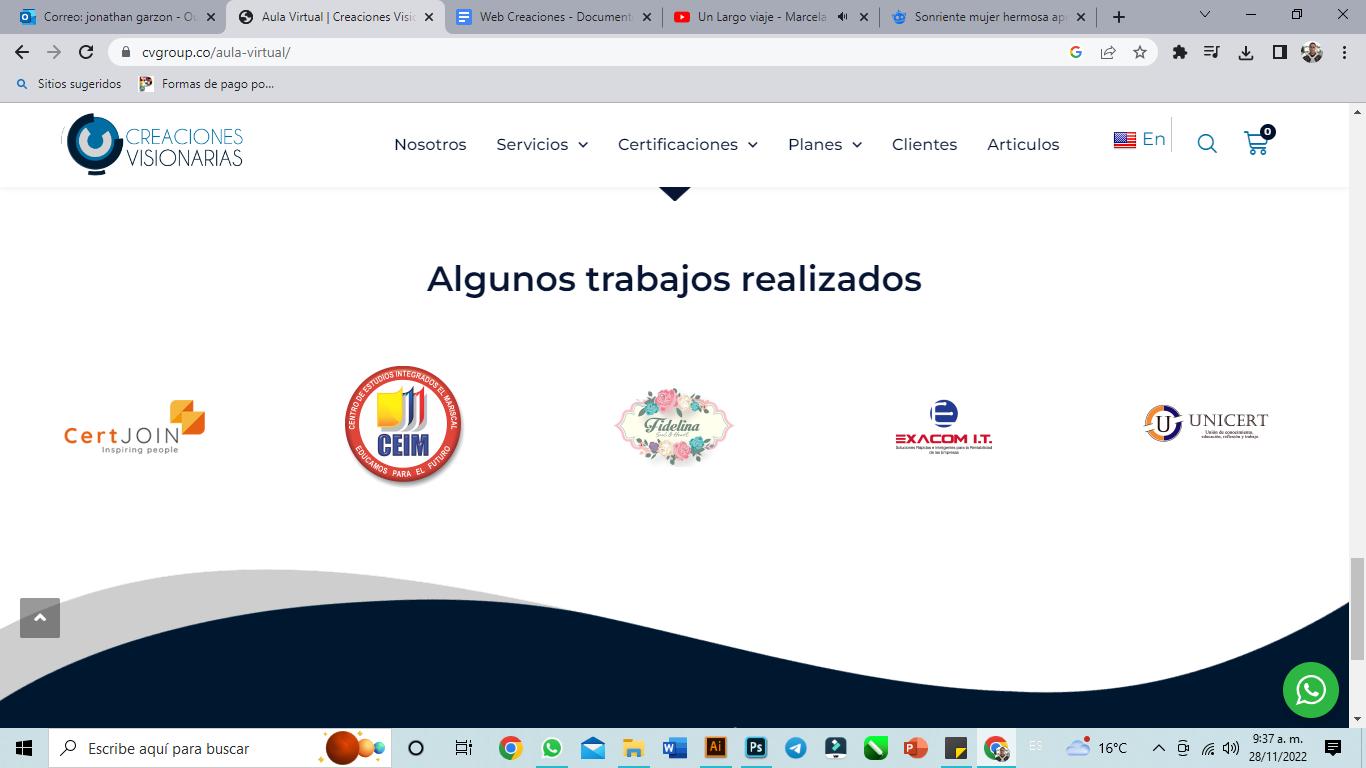This screenshot has width=1366, height=768.
Task: Close the Sonriente mujer hermosa tab
Action: (1081, 17)
